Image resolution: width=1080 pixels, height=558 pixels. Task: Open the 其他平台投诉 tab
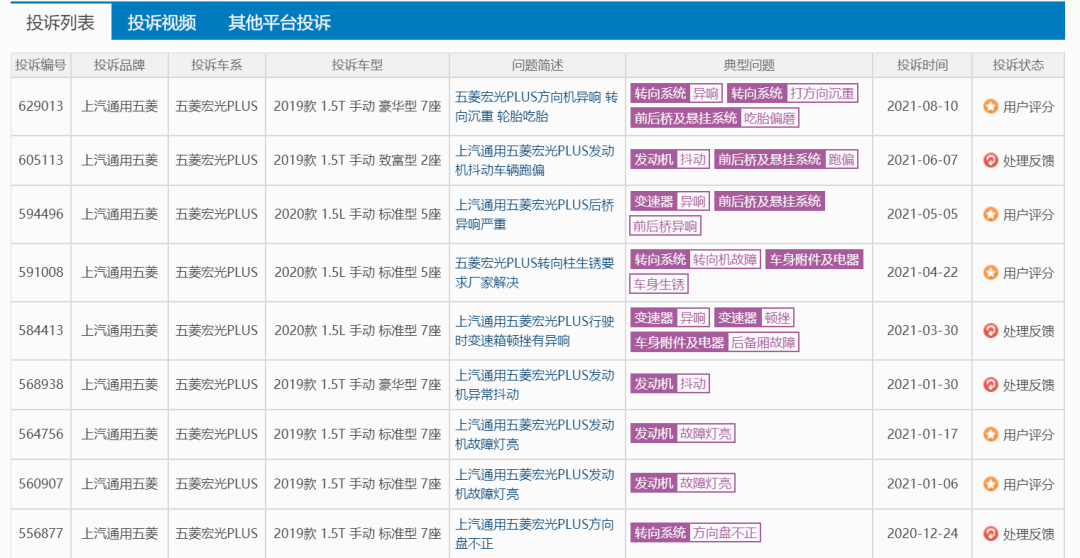(280, 22)
